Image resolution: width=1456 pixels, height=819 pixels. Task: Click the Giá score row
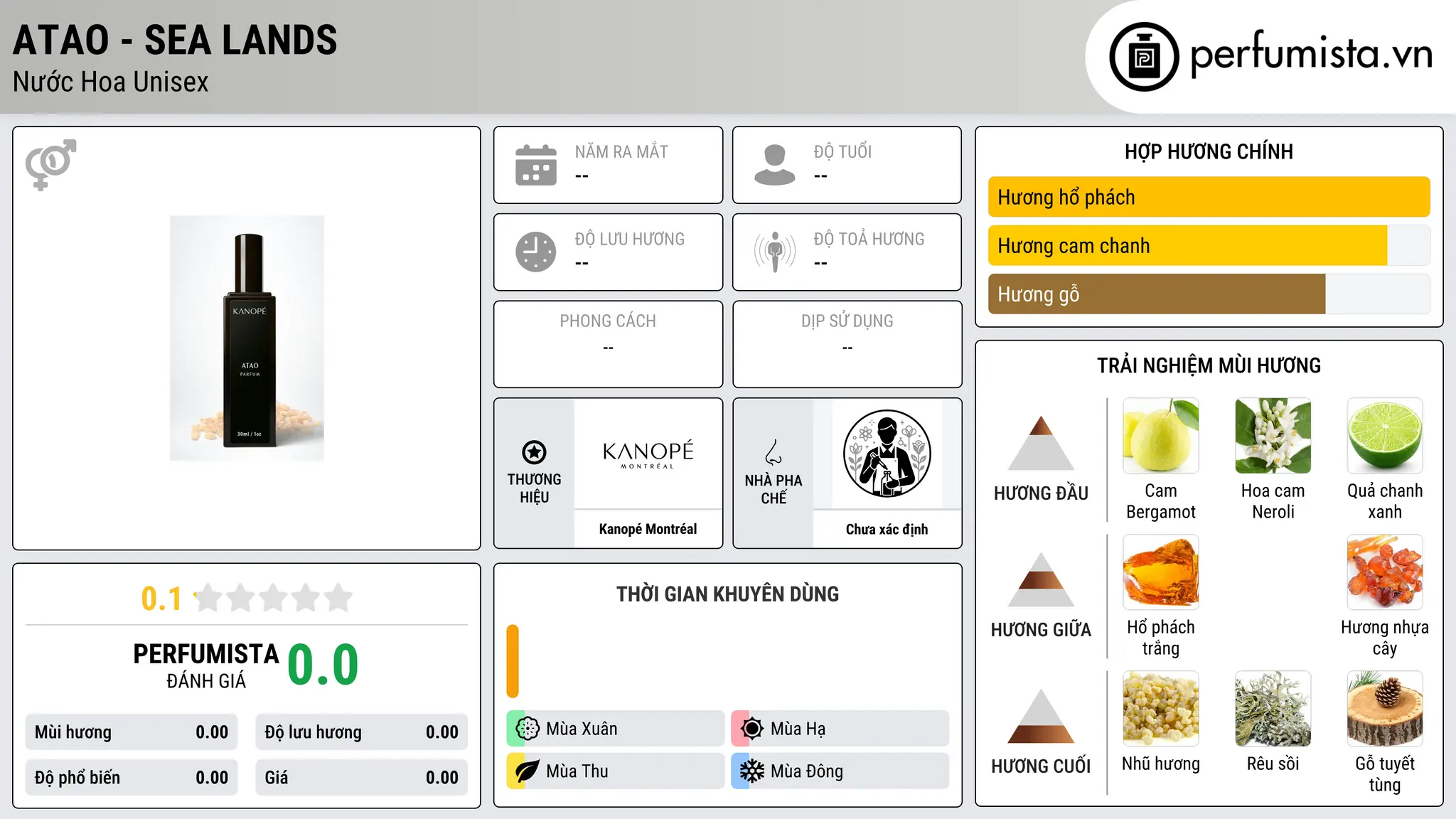click(x=362, y=778)
